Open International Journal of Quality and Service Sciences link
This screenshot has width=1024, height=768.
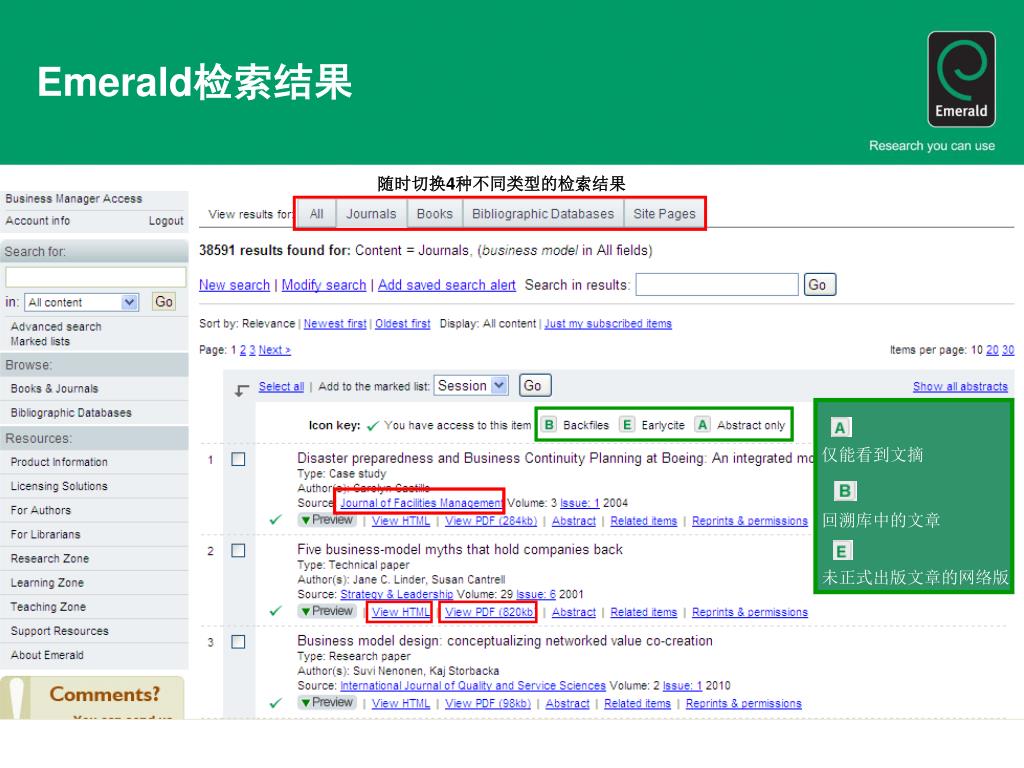coord(473,686)
